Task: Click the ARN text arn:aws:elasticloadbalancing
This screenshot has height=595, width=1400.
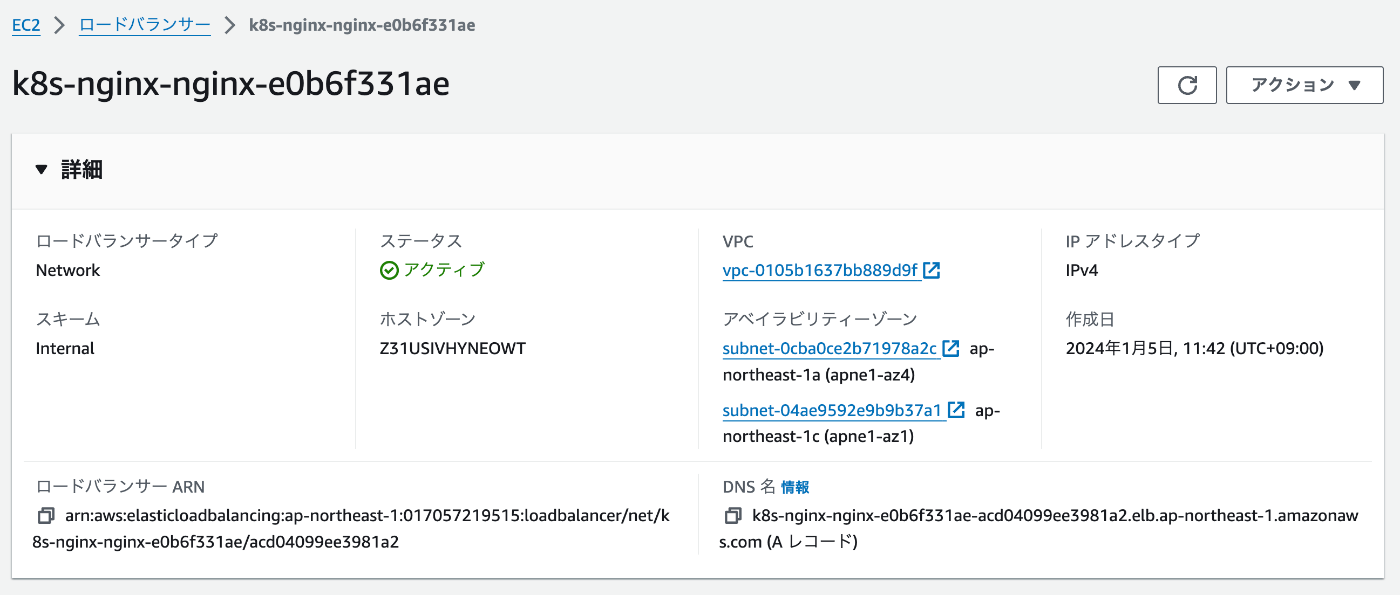Action: (353, 529)
